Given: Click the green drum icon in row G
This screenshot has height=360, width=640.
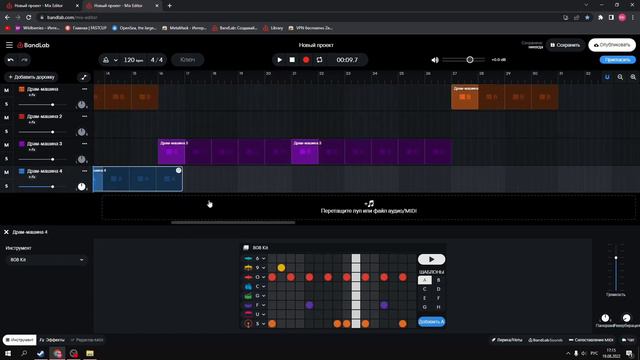Looking at the screenshot, I should click(248, 296).
